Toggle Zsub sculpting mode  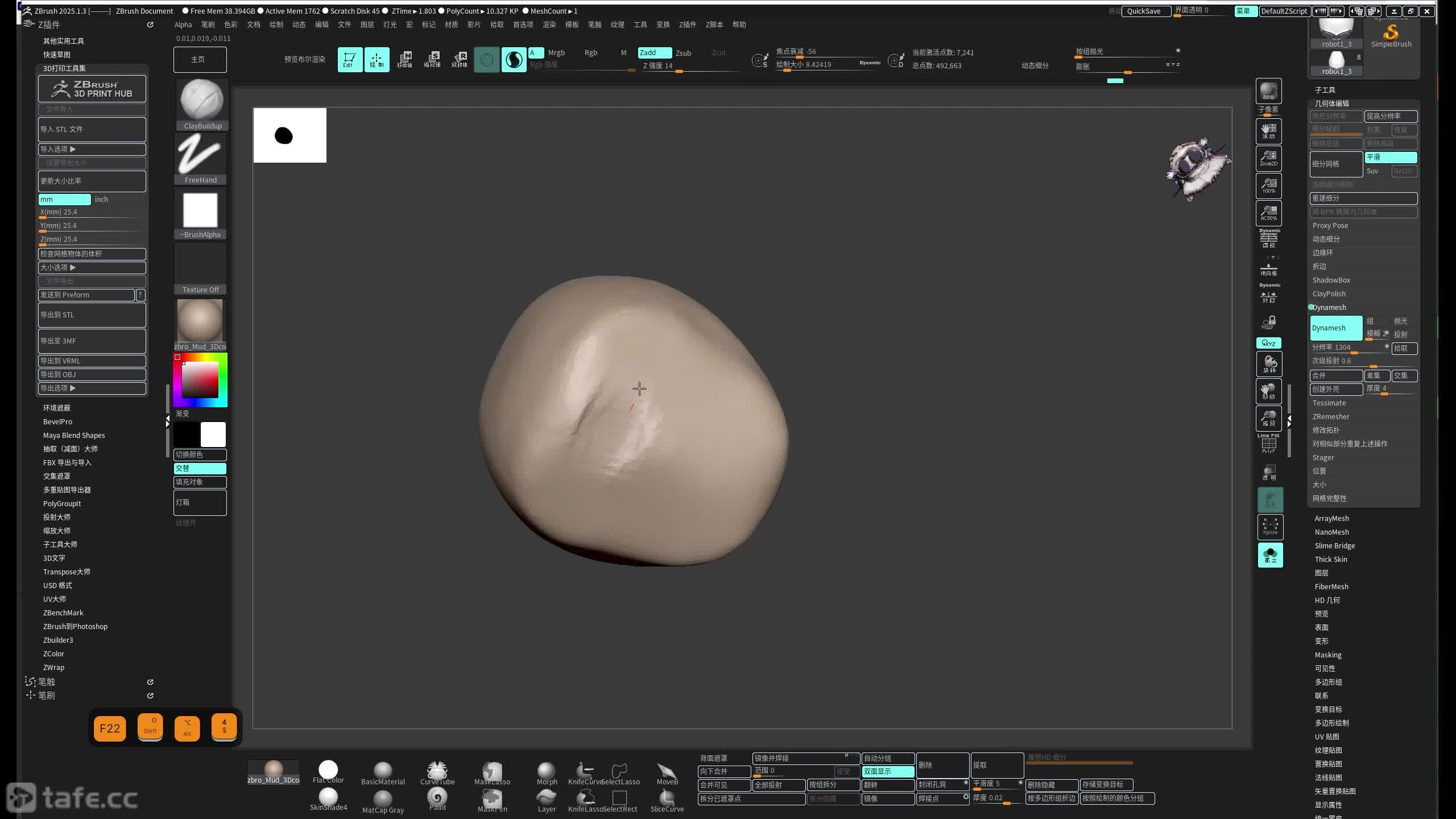683,53
